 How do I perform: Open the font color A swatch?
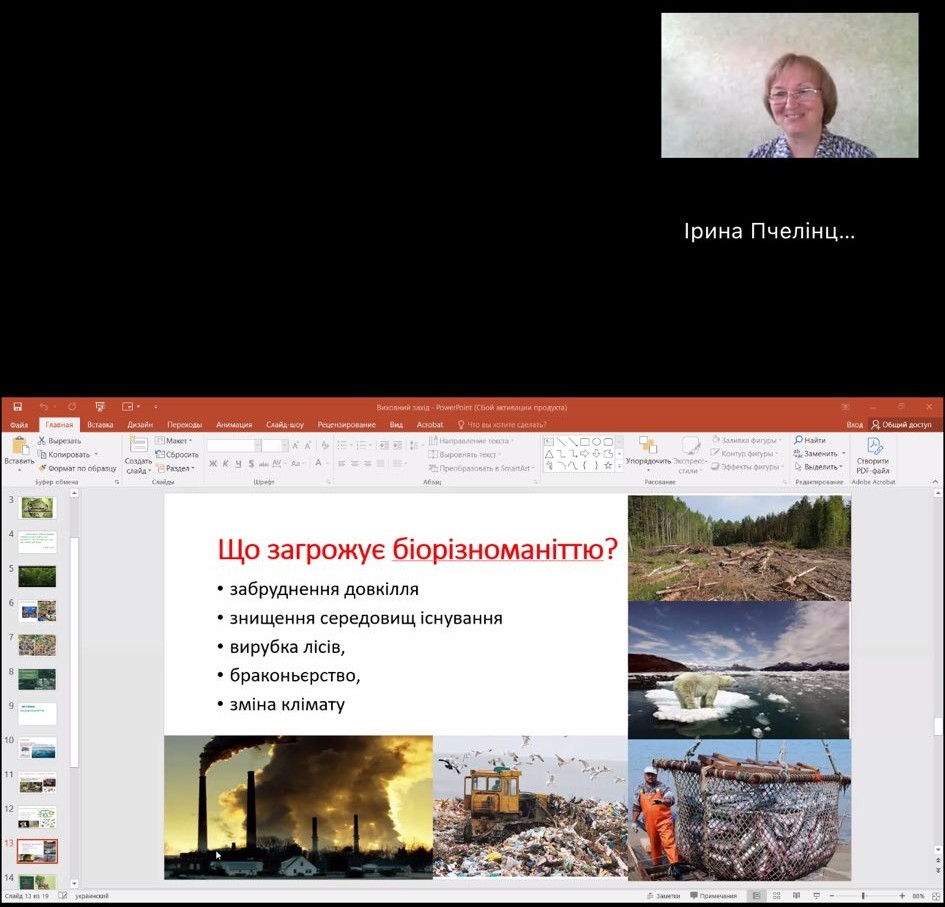(318, 463)
